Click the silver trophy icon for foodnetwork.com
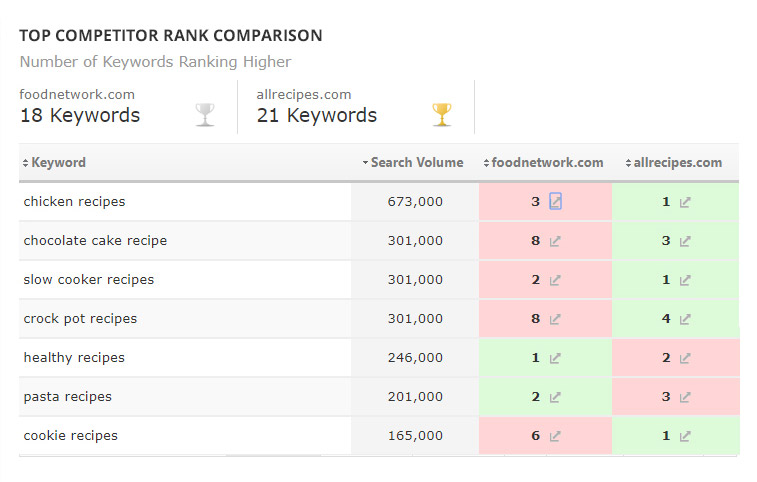The width and height of the screenshot is (757, 482). [x=205, y=114]
